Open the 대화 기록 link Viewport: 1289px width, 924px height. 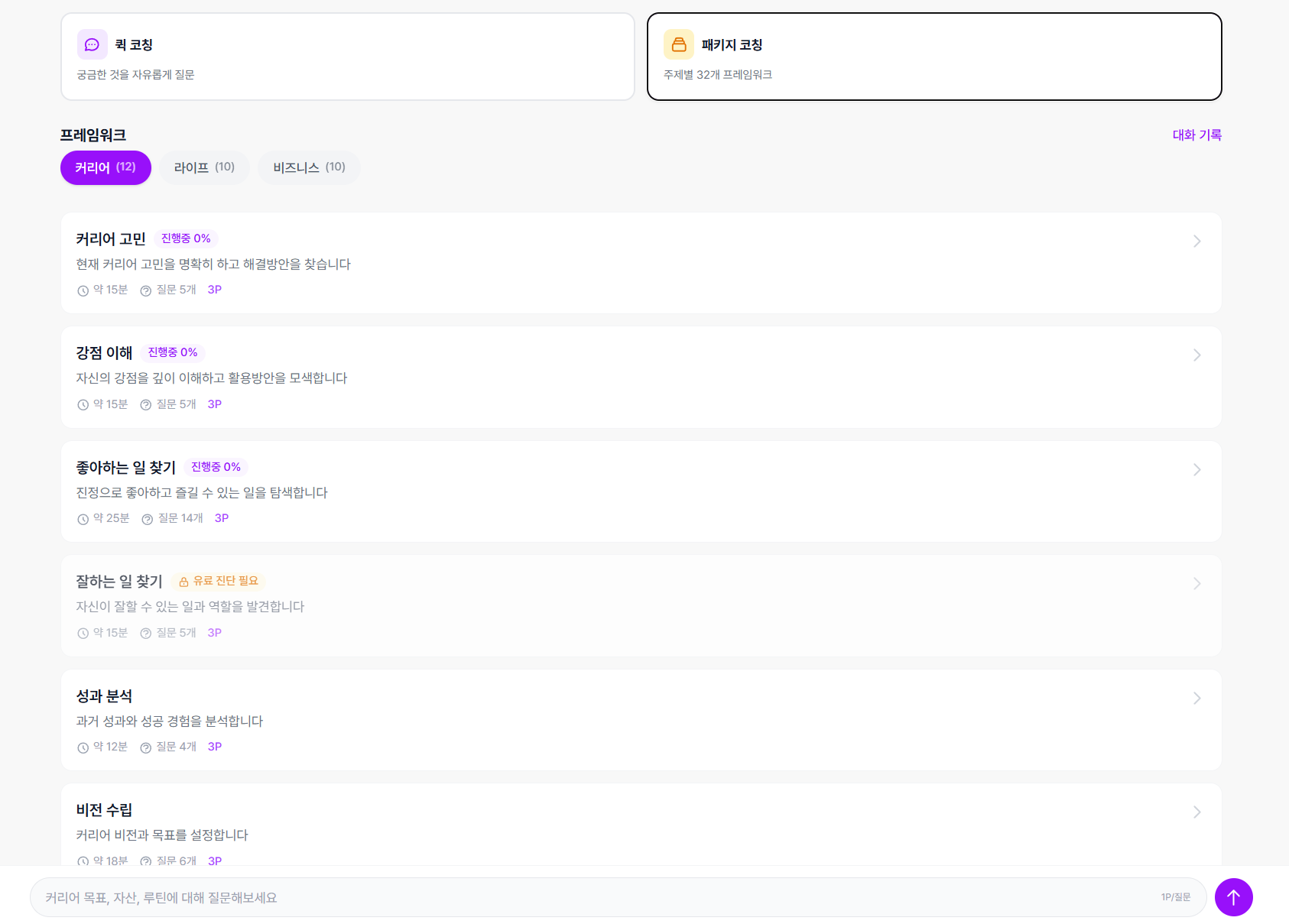(x=1196, y=135)
